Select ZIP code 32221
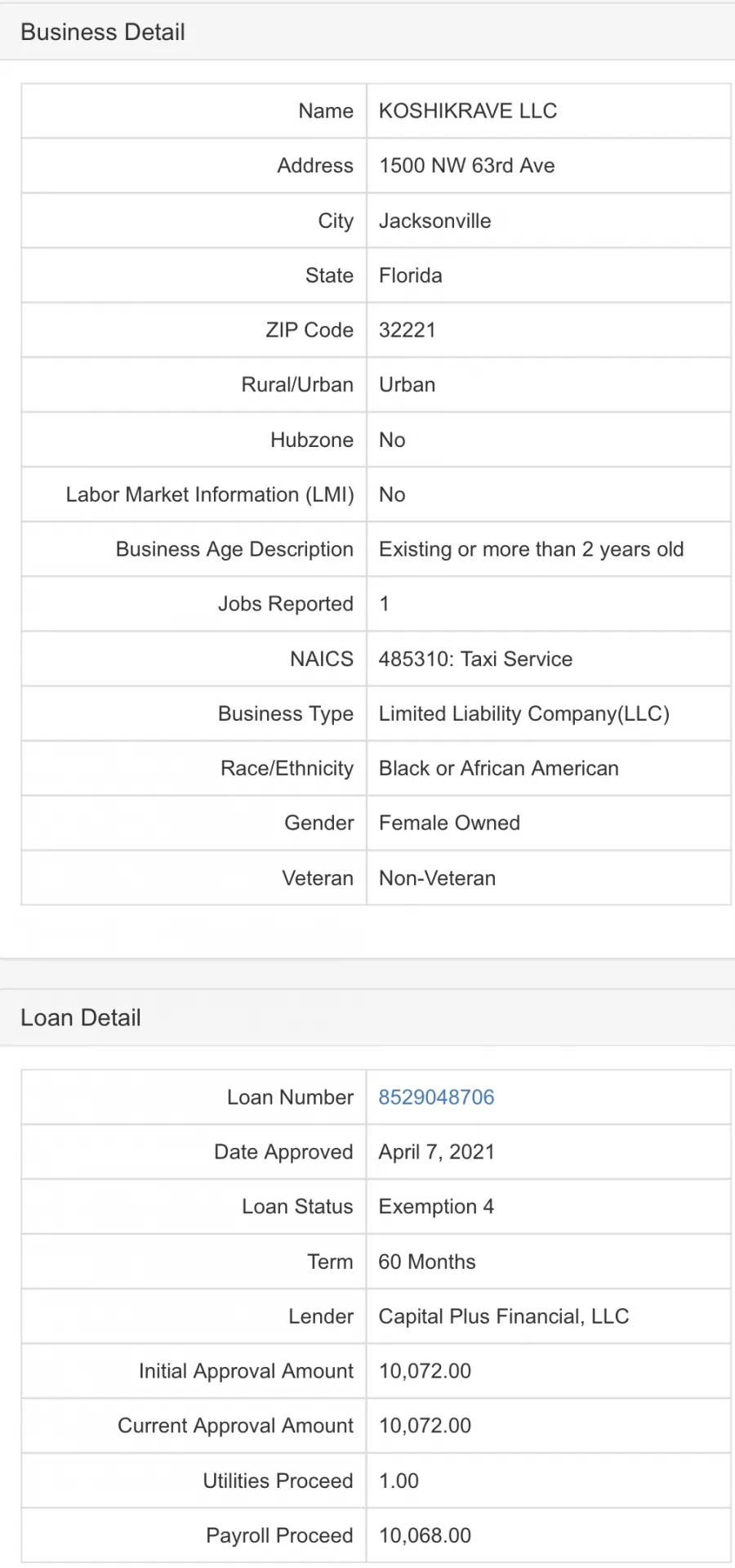 click(x=407, y=330)
